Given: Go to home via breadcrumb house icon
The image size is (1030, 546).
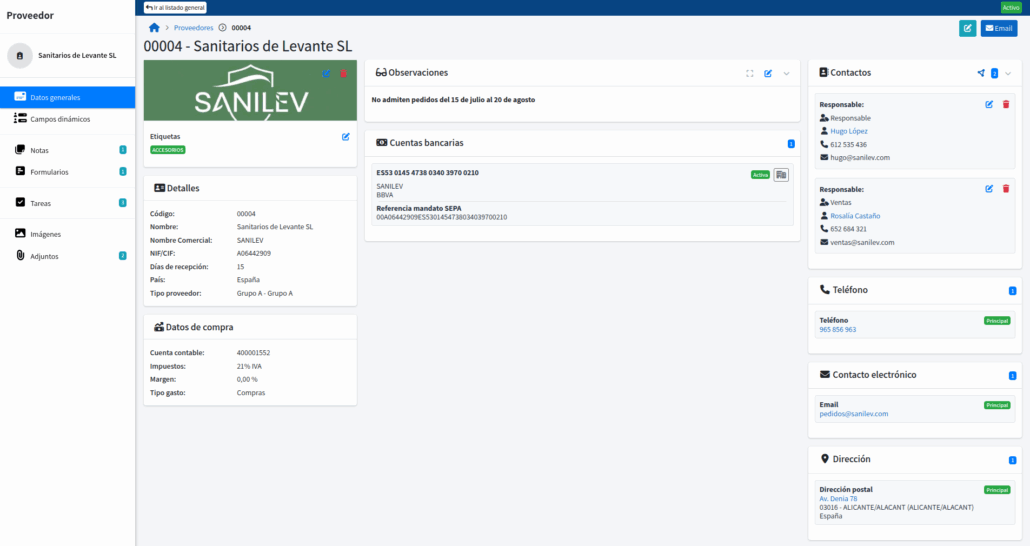Looking at the screenshot, I should coord(154,28).
